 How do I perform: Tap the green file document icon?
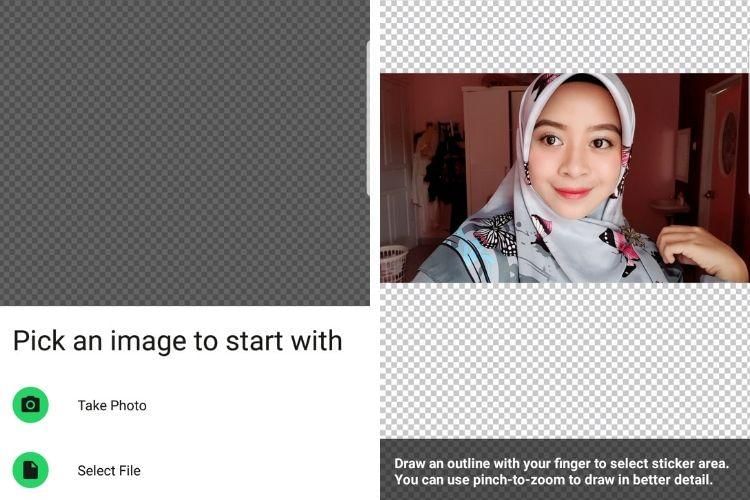pos(31,470)
